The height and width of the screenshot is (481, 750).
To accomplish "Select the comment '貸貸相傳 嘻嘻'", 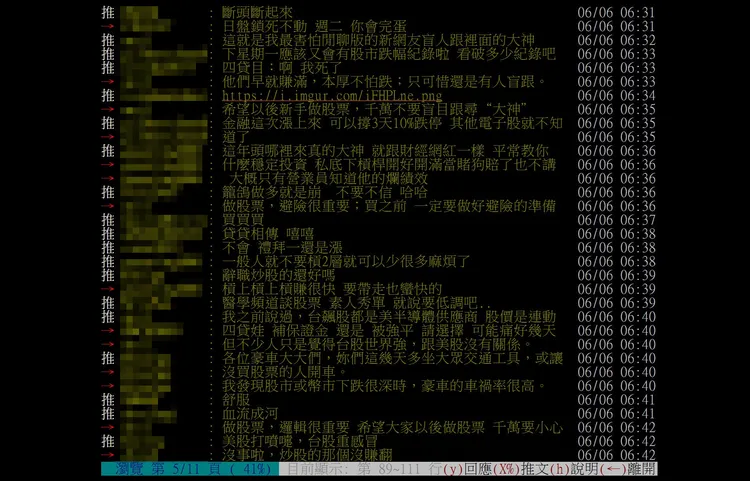I will 268,234.
